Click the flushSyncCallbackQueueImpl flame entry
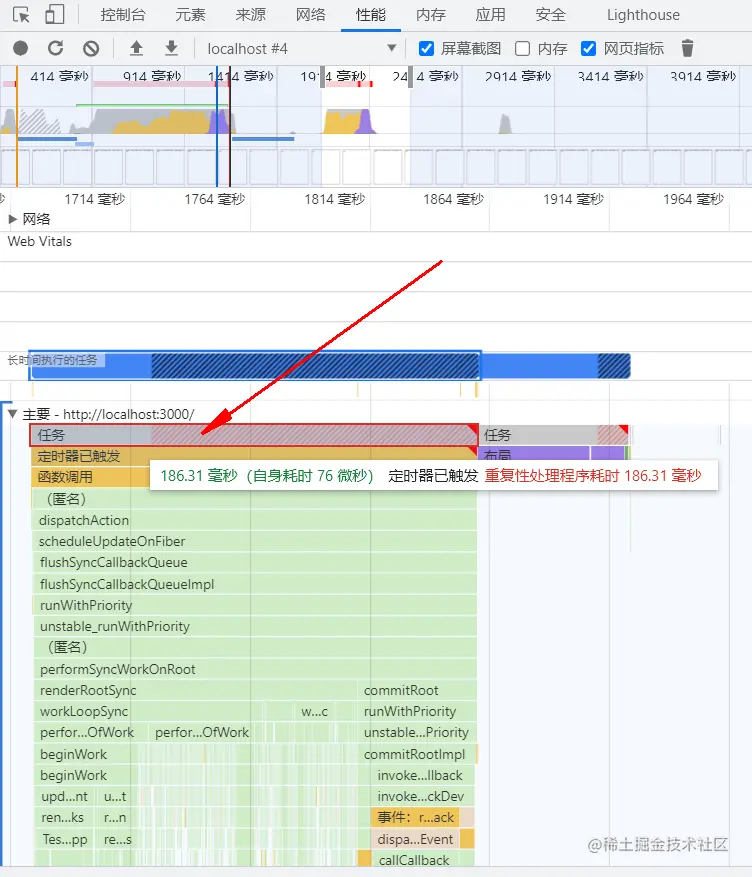The height and width of the screenshot is (877, 752). (x=254, y=584)
